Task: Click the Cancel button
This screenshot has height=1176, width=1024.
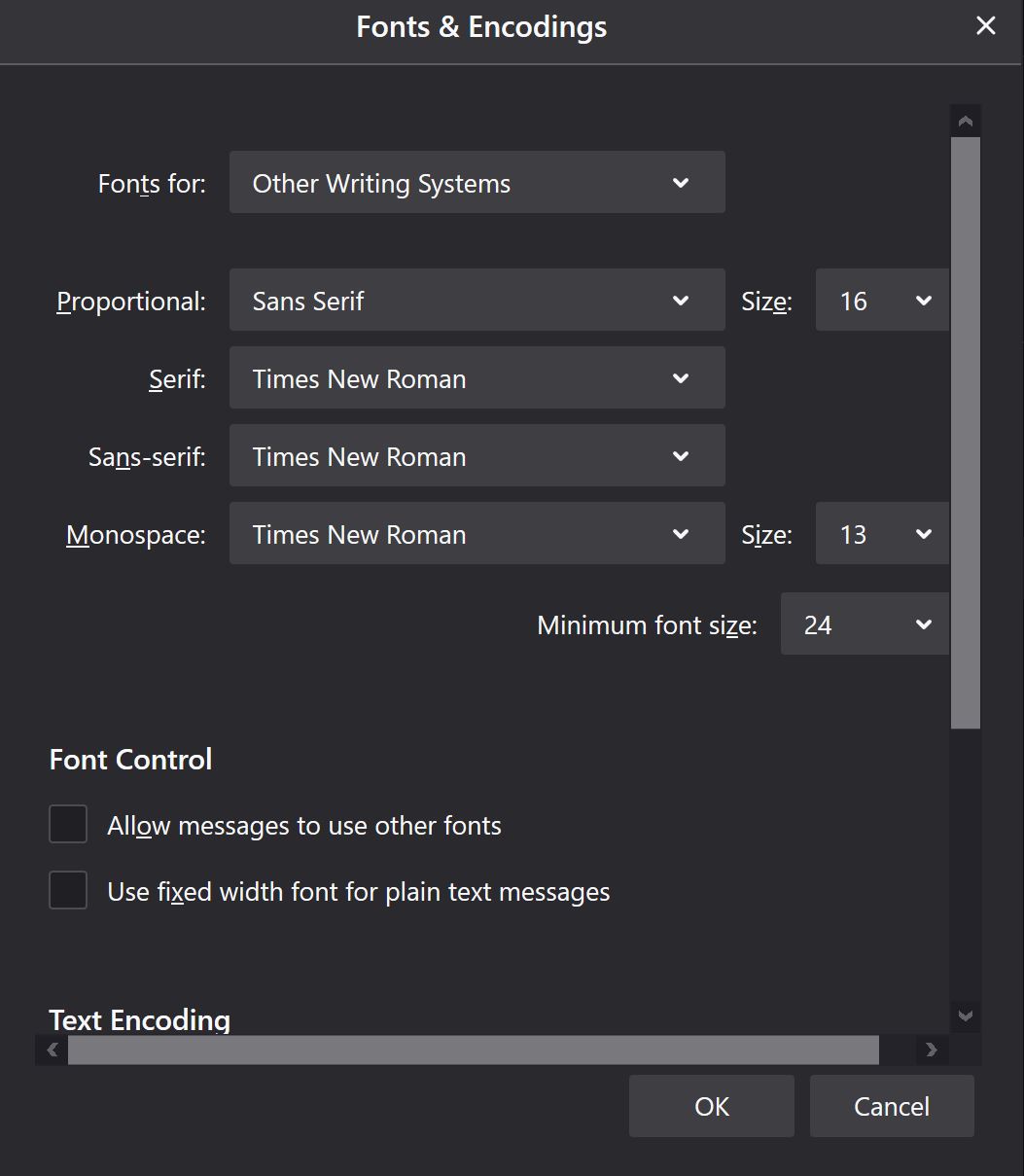Action: (892, 1106)
